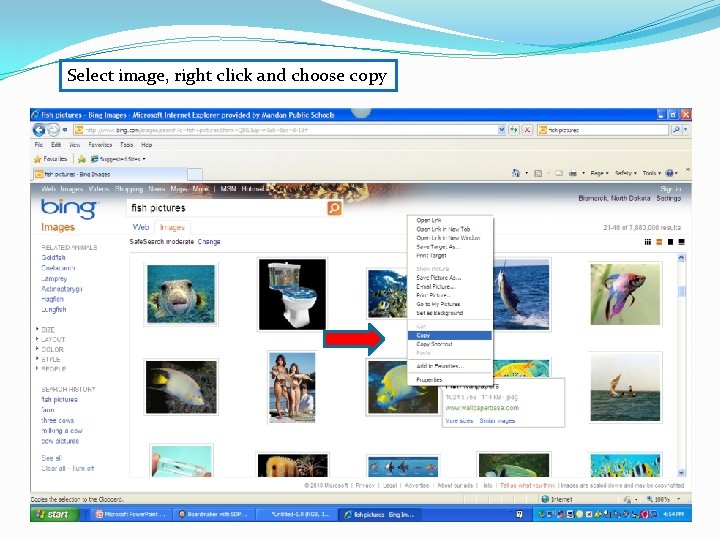Switch to the Web results tab
Image resolution: width=720 pixels, height=540 pixels.
coord(141,227)
